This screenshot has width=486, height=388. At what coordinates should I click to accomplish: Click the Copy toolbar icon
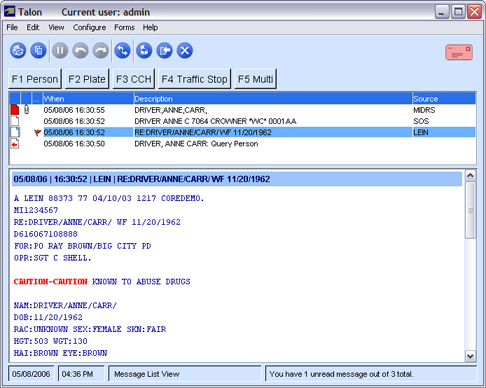pyautogui.click(x=38, y=51)
